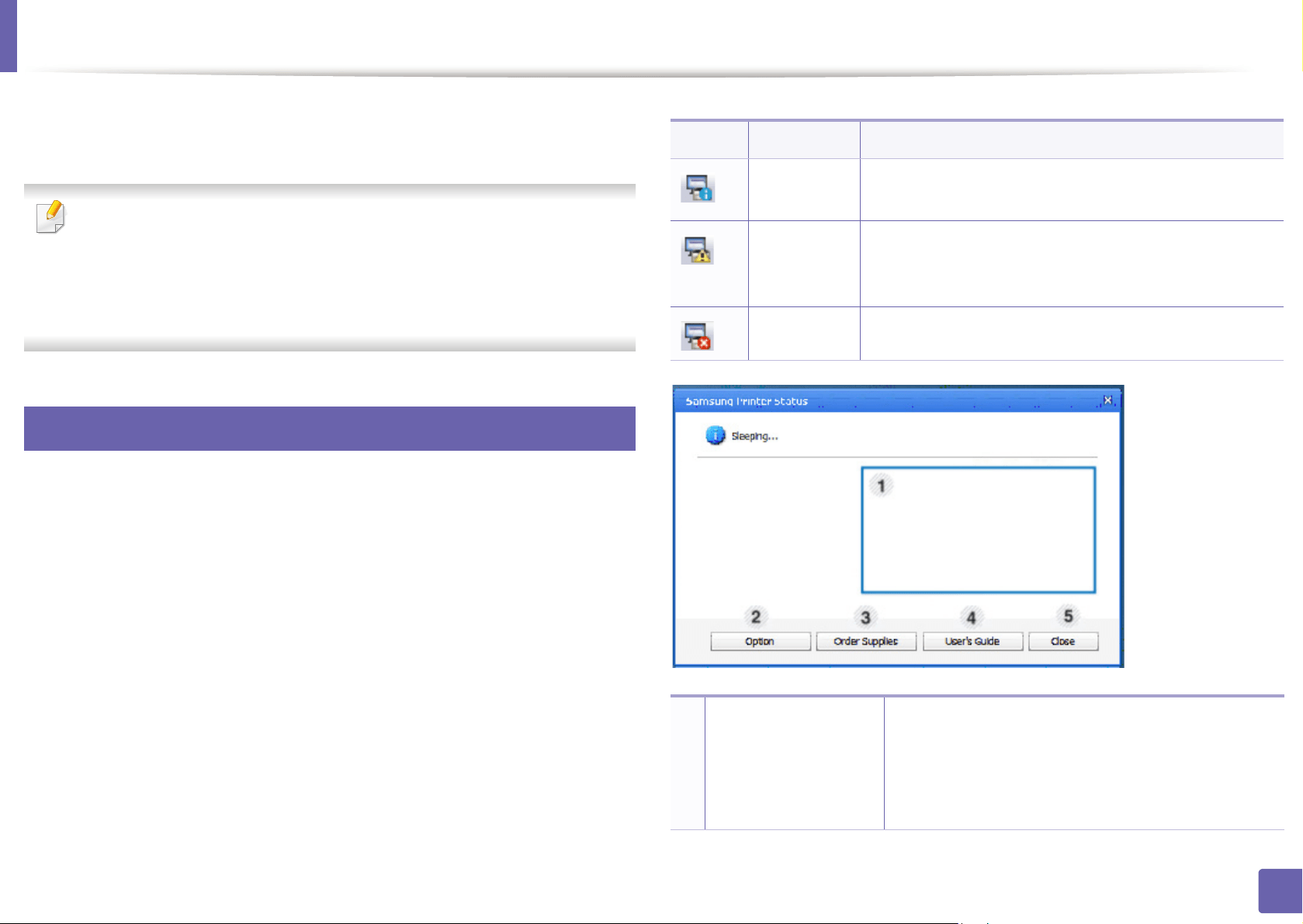Click the purple section heading bar
This screenshot has width=1303, height=924.
click(x=330, y=428)
